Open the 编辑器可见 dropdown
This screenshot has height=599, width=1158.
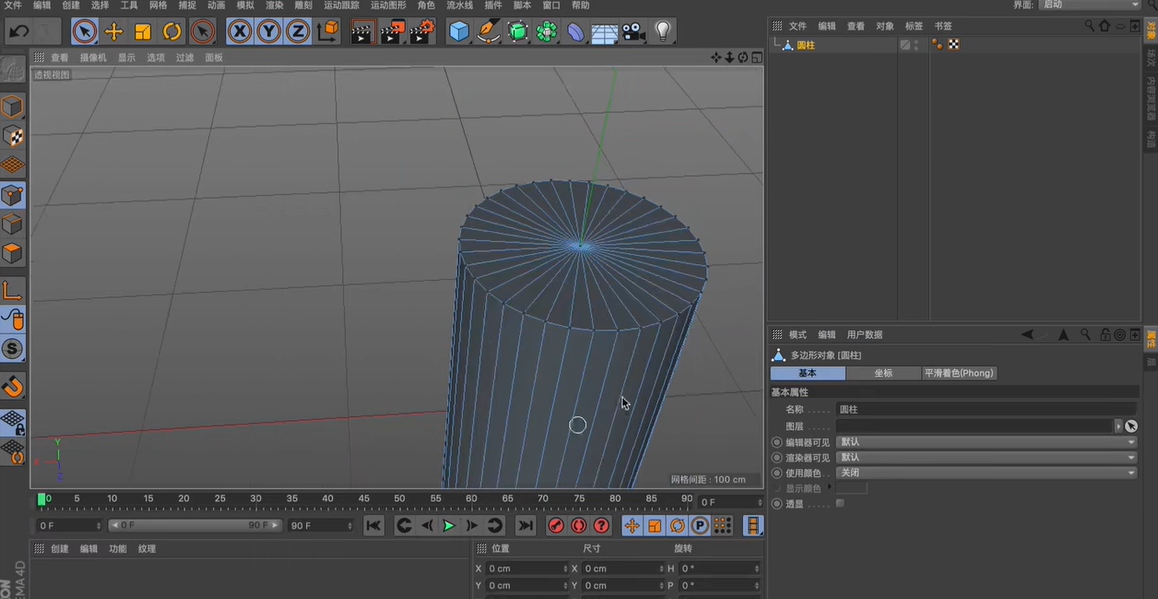click(987, 442)
